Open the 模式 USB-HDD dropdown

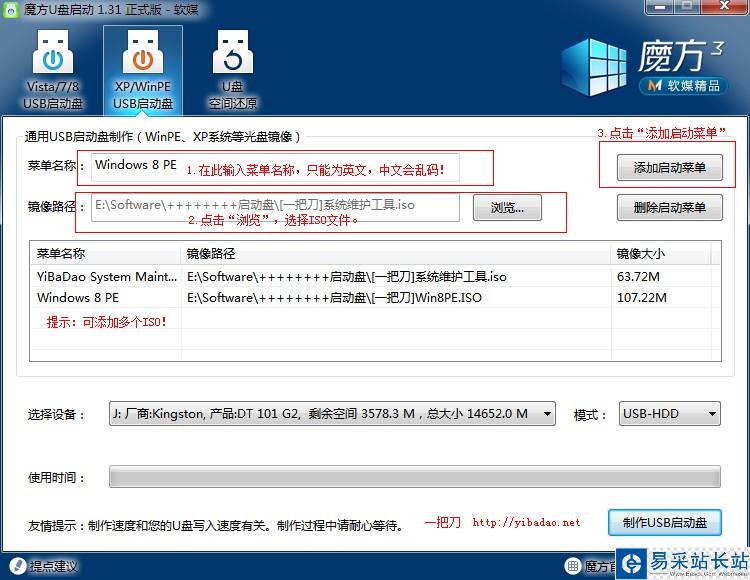669,414
